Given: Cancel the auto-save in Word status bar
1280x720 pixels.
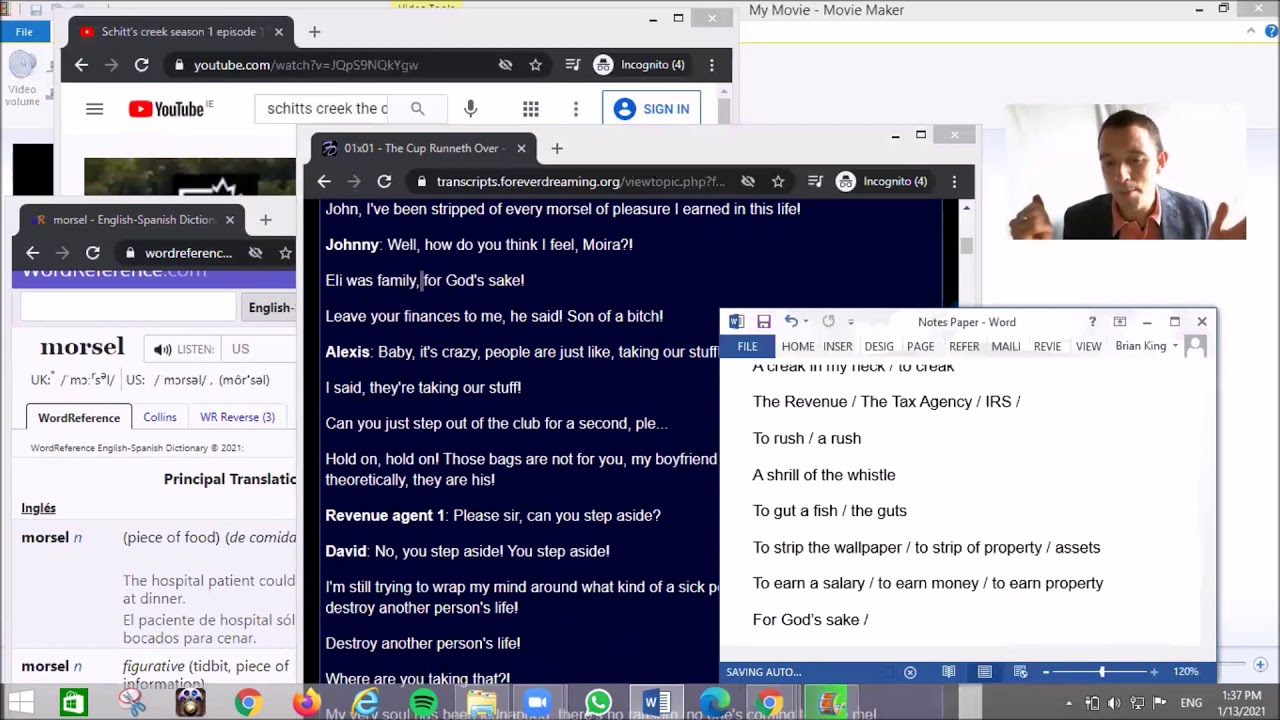Looking at the screenshot, I should coord(910,672).
